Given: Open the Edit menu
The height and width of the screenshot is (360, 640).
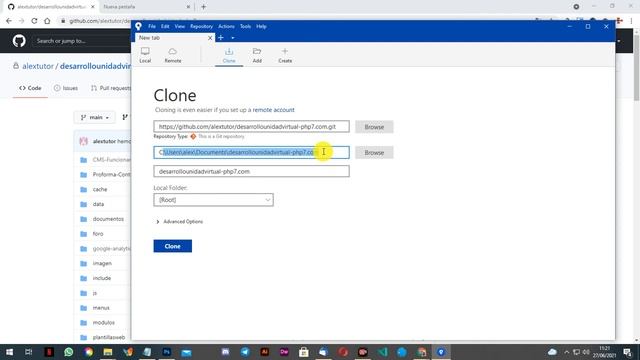Looking at the screenshot, I should coord(165,26).
